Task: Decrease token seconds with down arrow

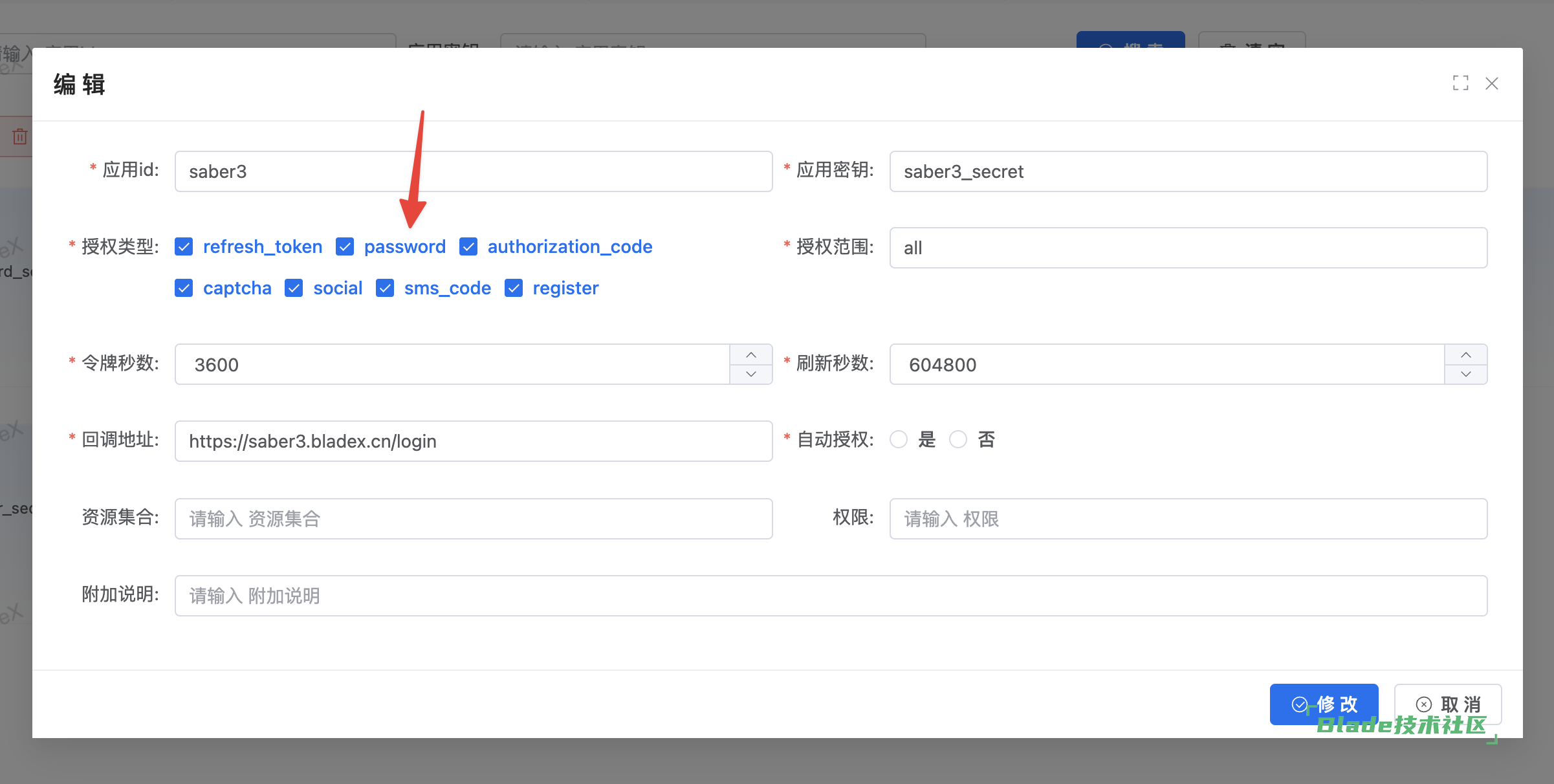Action: pos(750,374)
